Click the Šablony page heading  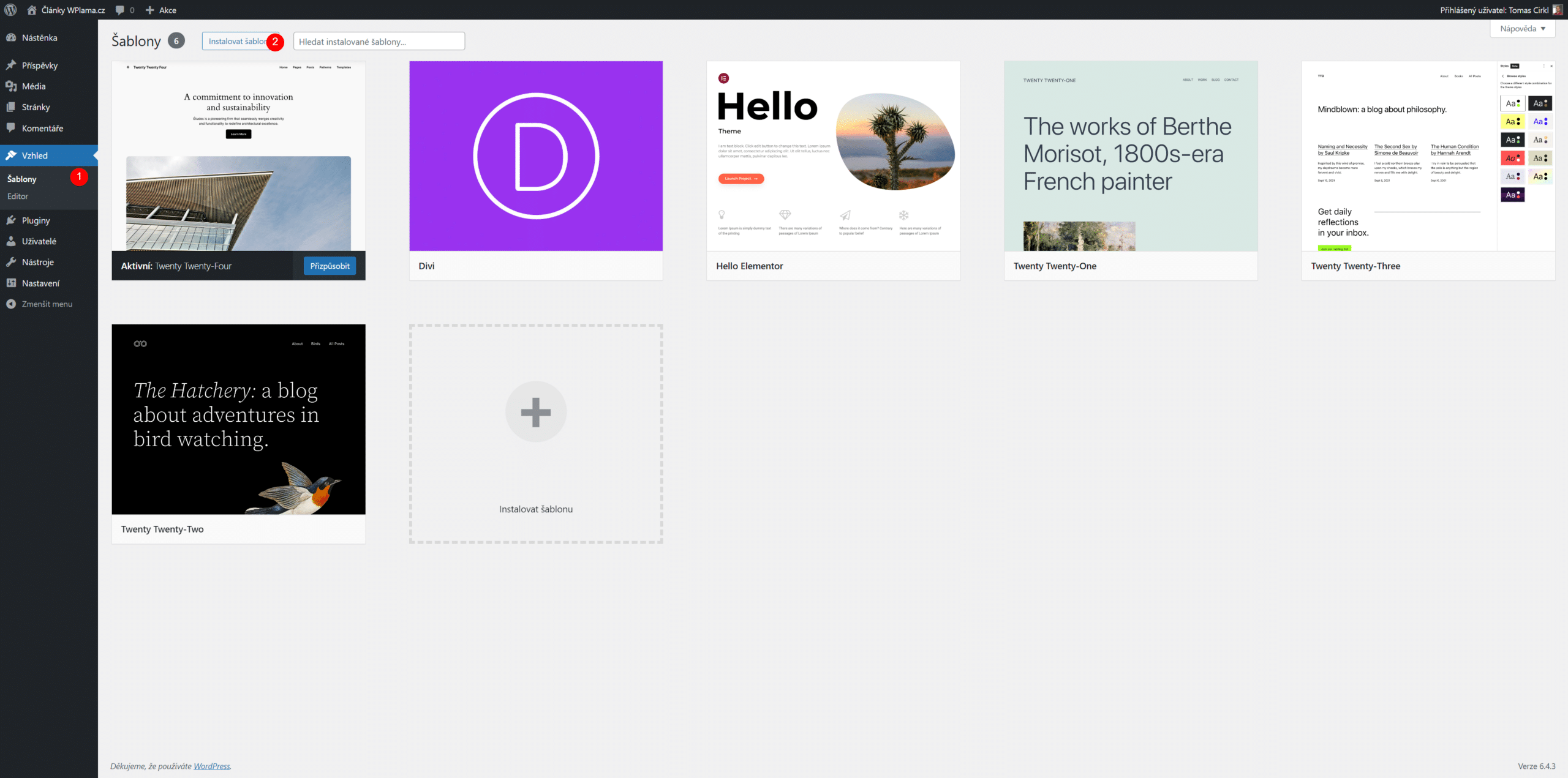point(136,41)
